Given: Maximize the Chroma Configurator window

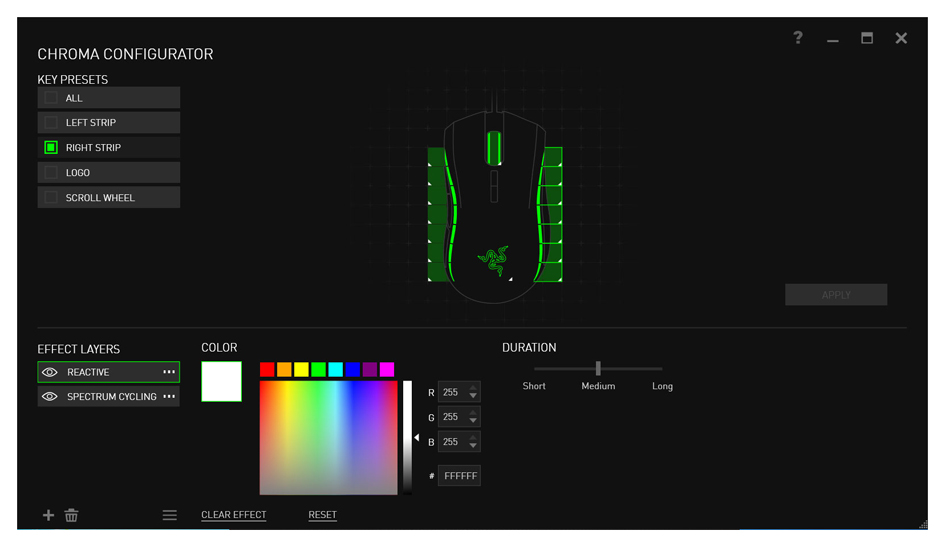Looking at the screenshot, I should (867, 38).
